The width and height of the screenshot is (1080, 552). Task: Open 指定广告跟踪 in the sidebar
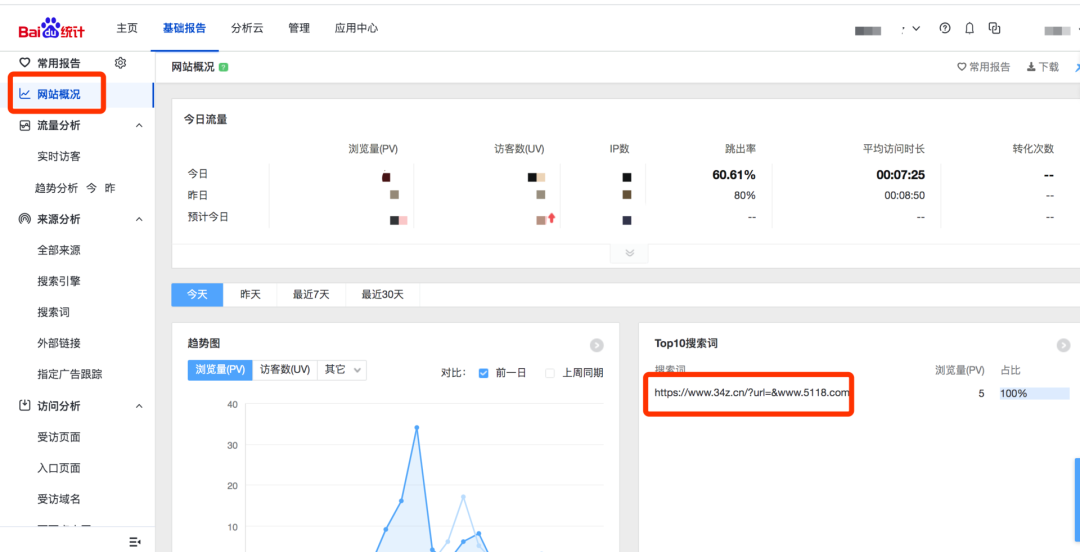click(x=70, y=374)
